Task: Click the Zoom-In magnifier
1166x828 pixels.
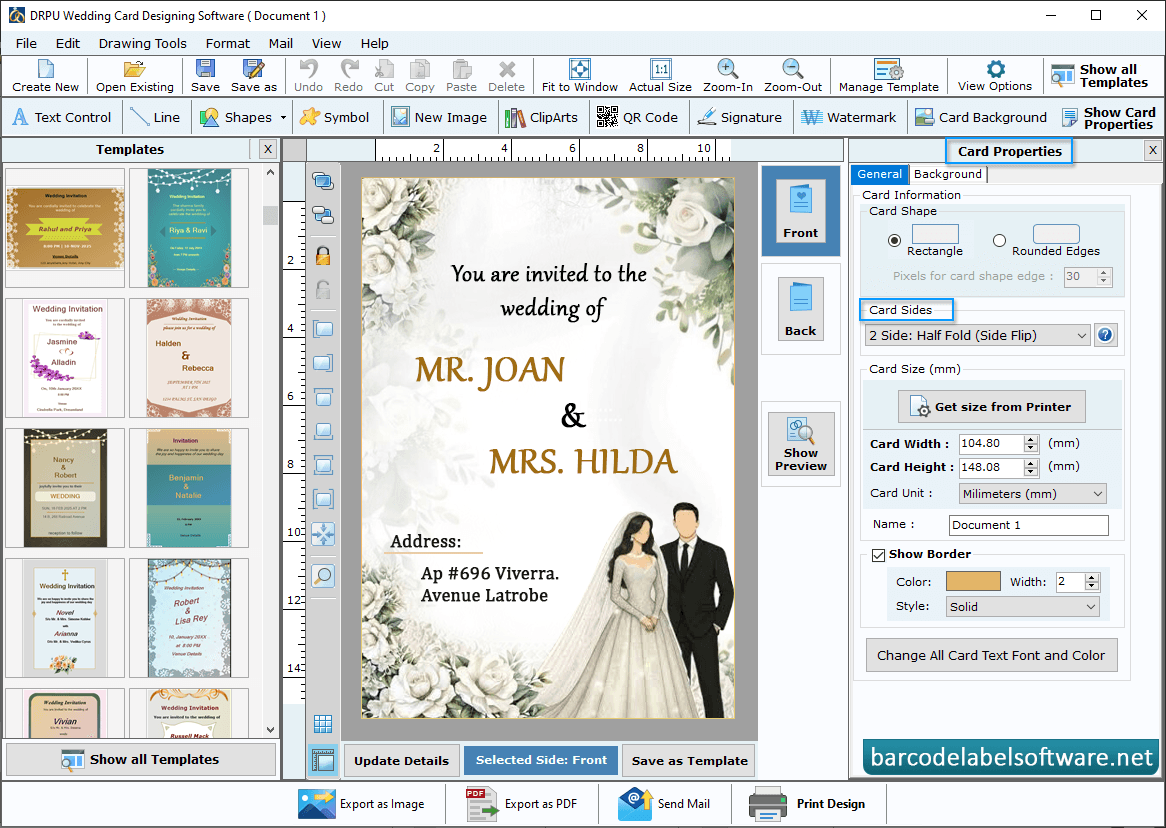Action: [727, 69]
